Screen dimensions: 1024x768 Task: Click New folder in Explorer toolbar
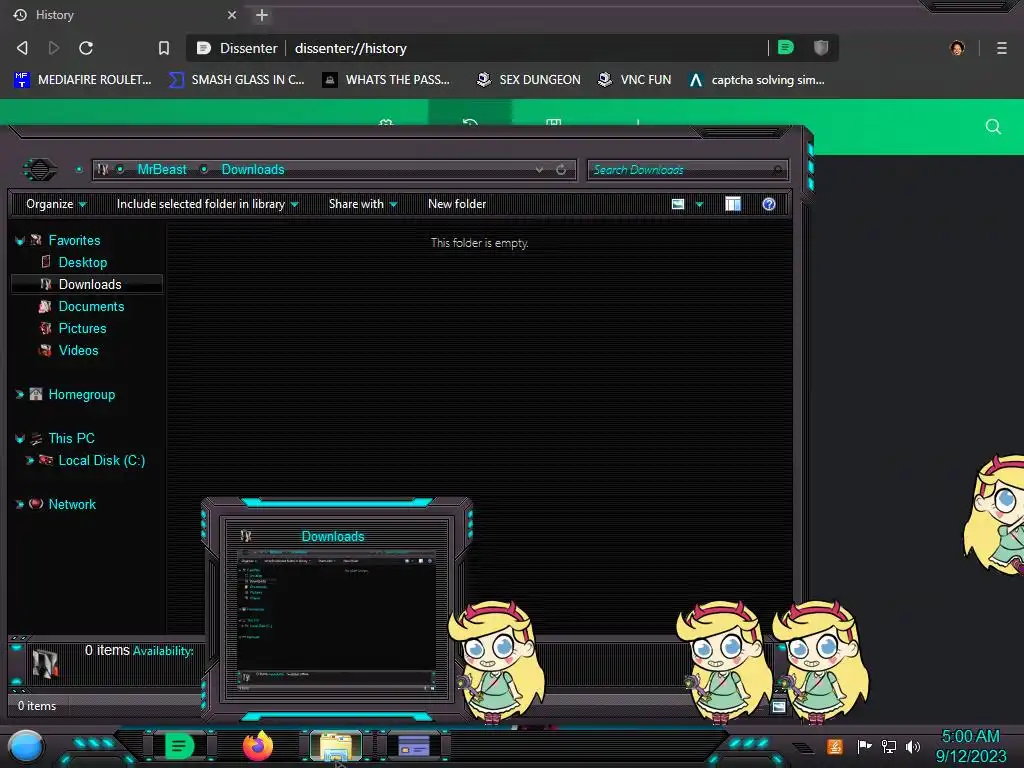(x=457, y=204)
